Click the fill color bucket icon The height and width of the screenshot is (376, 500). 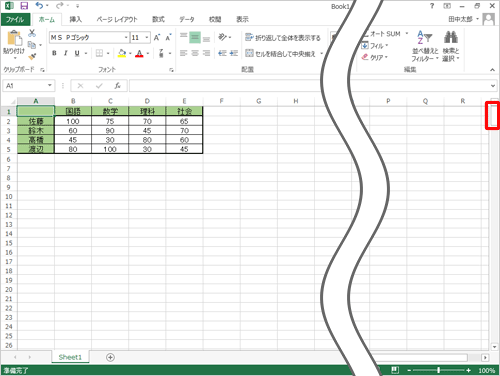click(x=122, y=53)
